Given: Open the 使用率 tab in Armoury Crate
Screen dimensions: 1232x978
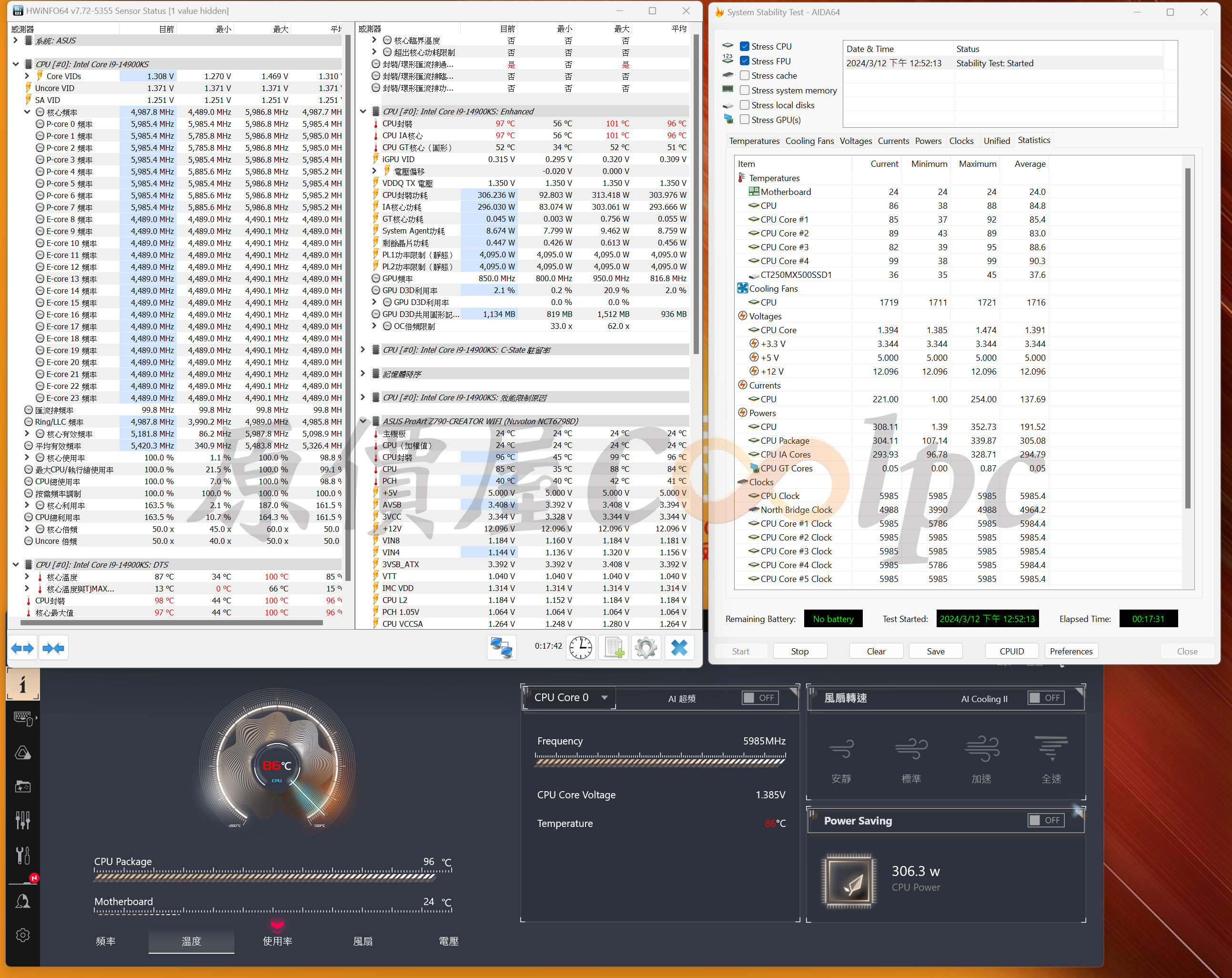Looking at the screenshot, I should click(277, 941).
